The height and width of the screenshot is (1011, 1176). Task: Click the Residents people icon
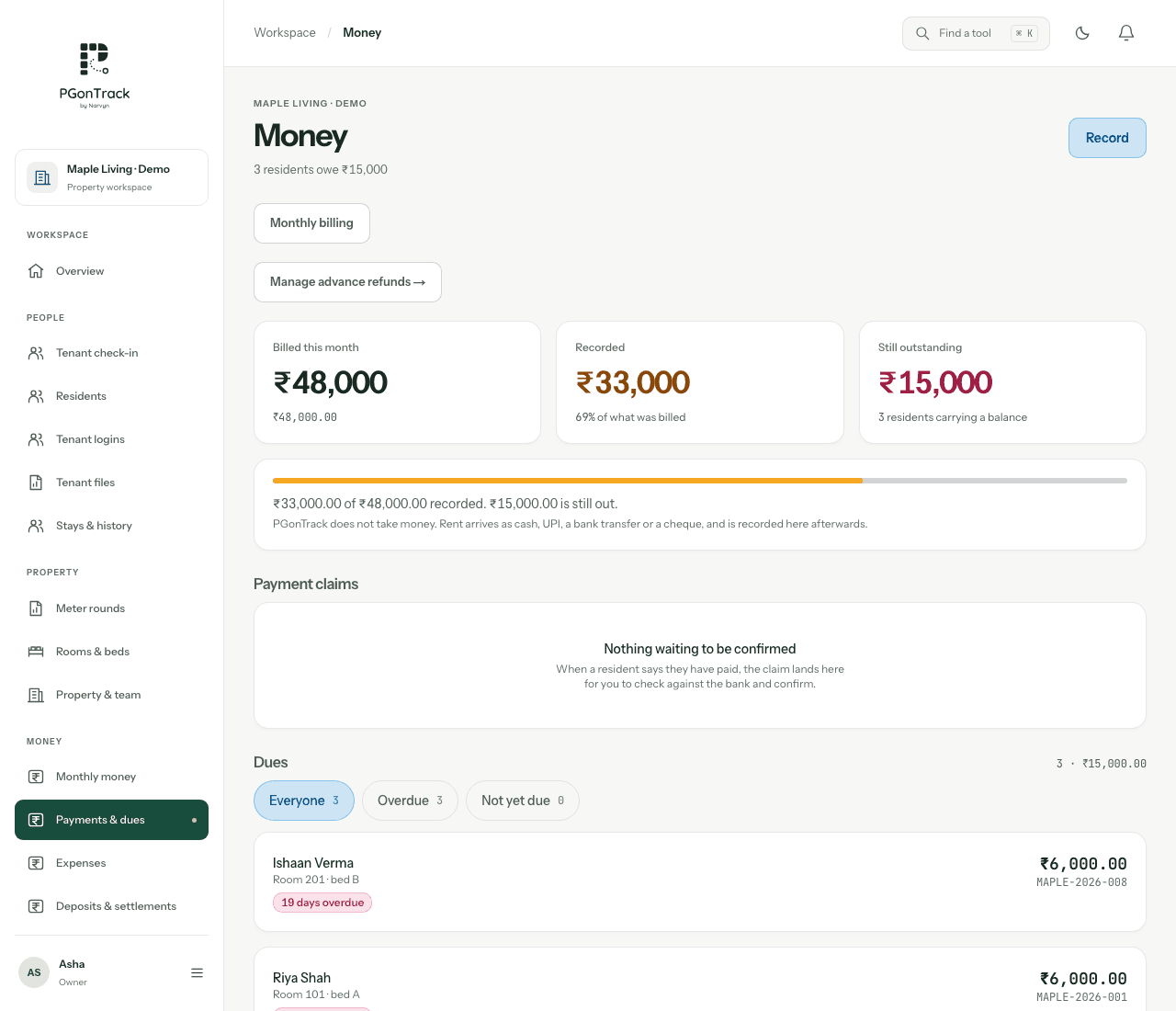click(36, 396)
